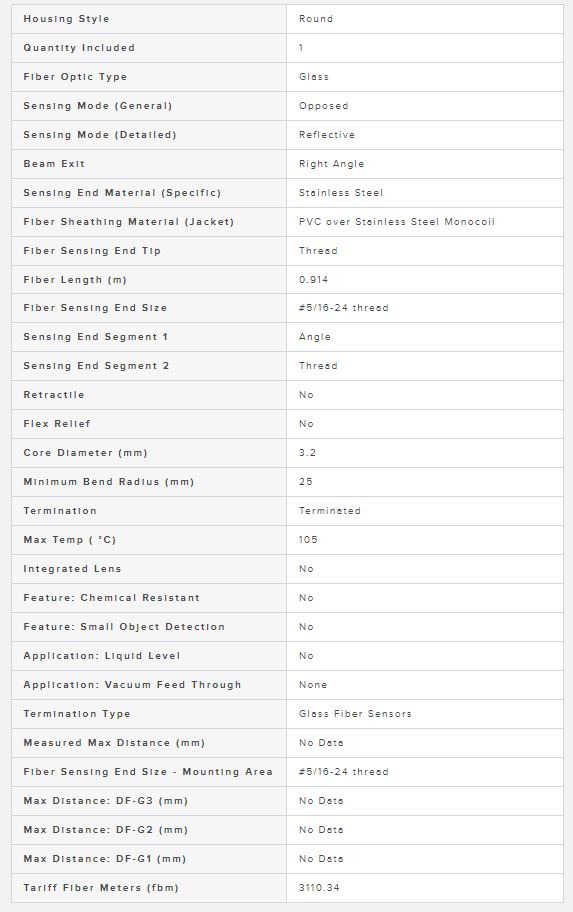Viewport: 573px width, 912px height.
Task: Select the Glass fiber optic type value
Action: coord(314,77)
